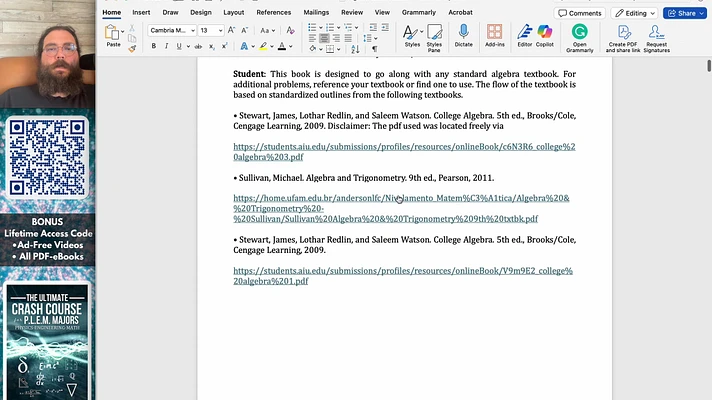Insert a numbered list
Image resolution: width=712 pixels, height=400 pixels.
(330, 28)
